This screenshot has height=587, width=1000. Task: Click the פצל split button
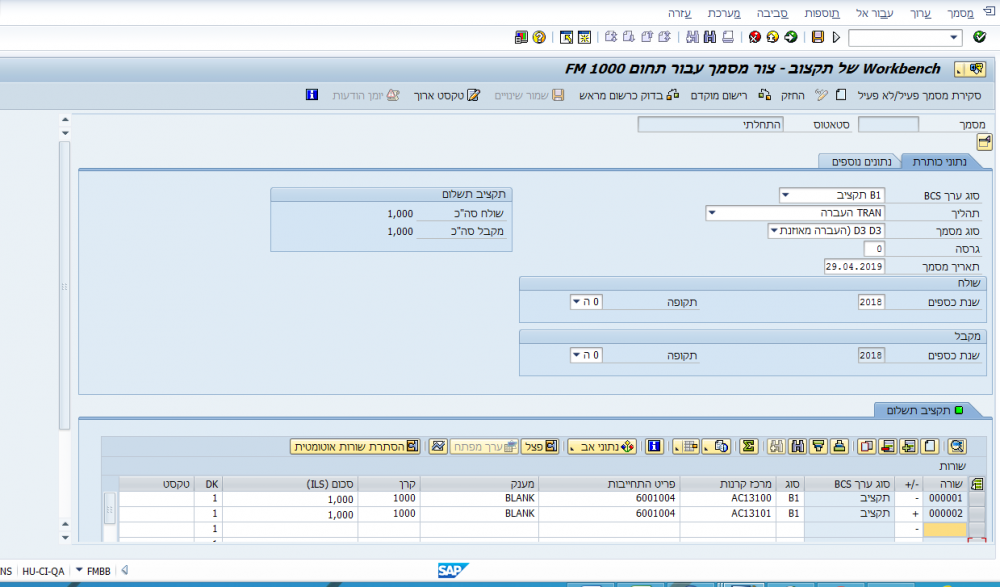tap(540, 446)
